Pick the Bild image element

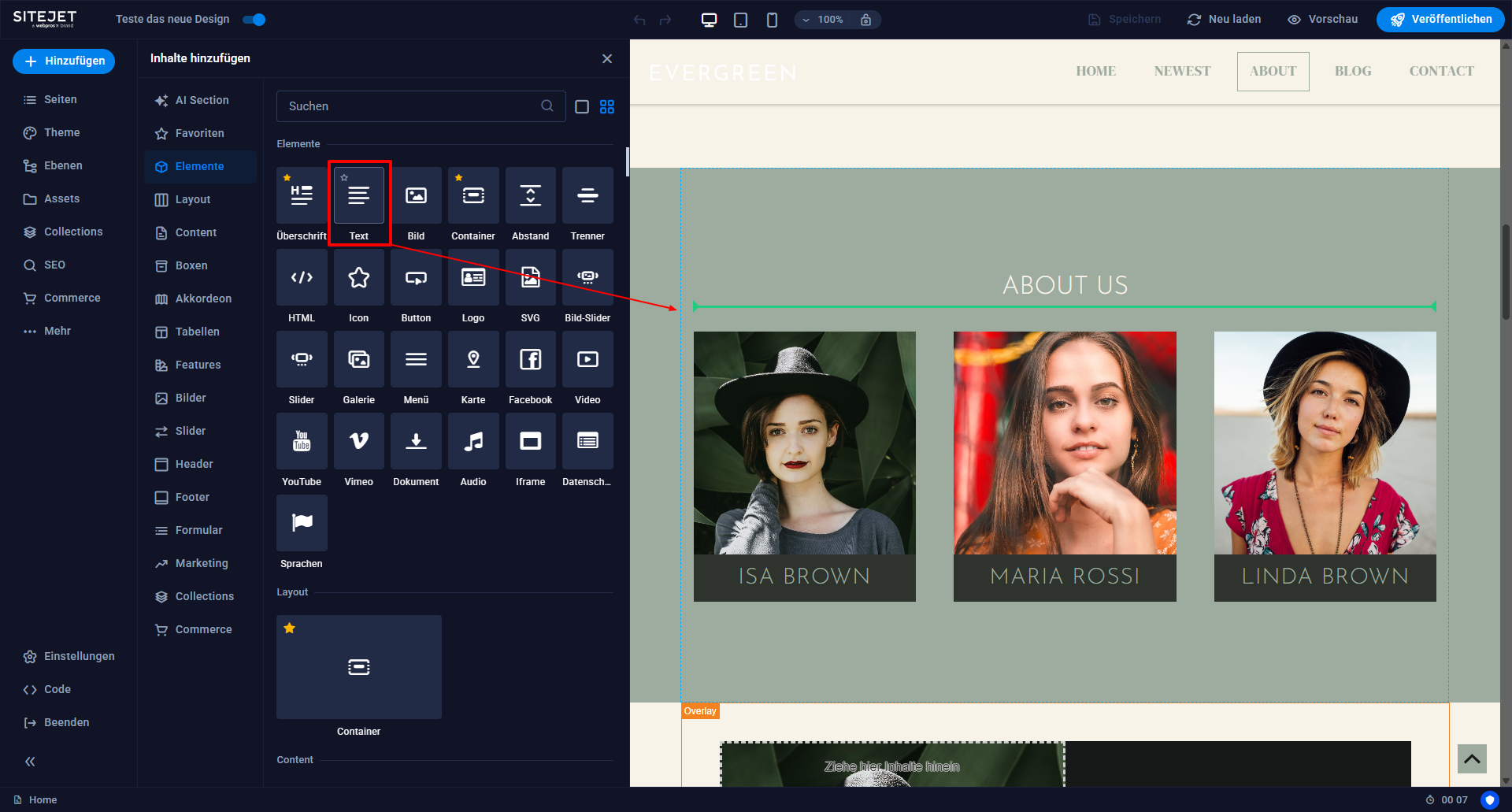[416, 195]
